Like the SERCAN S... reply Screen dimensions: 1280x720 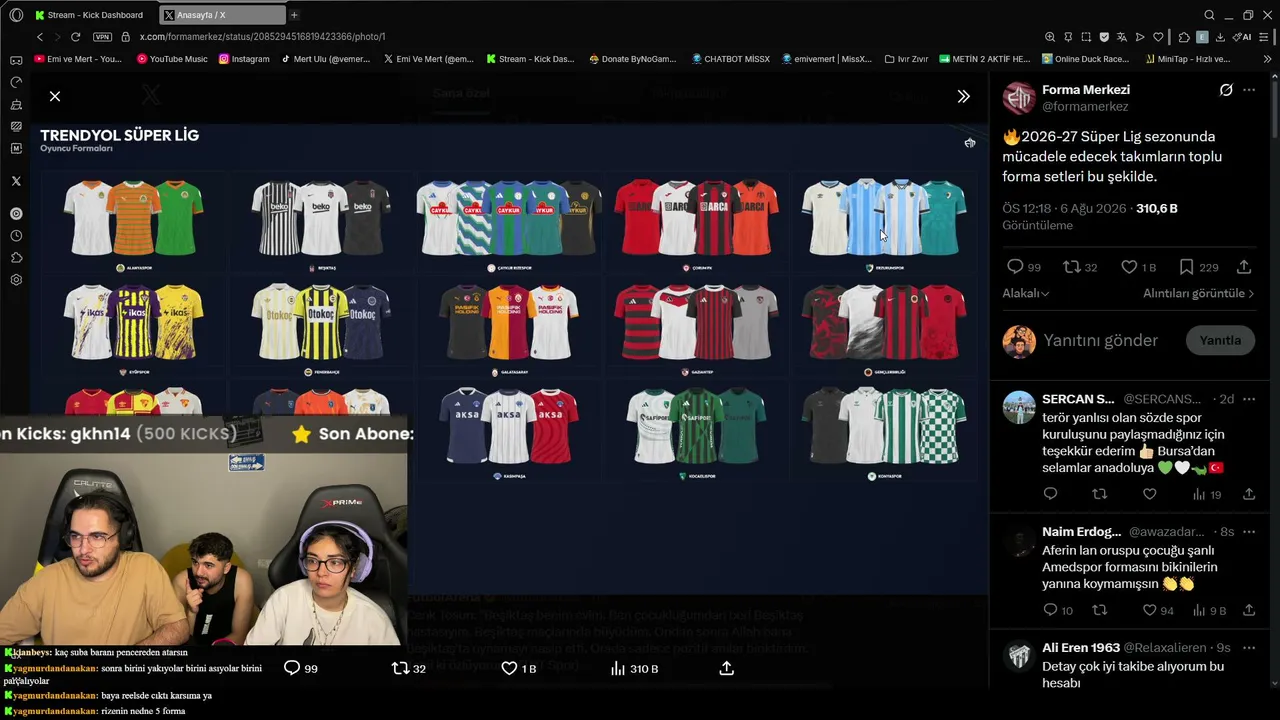(x=1150, y=494)
